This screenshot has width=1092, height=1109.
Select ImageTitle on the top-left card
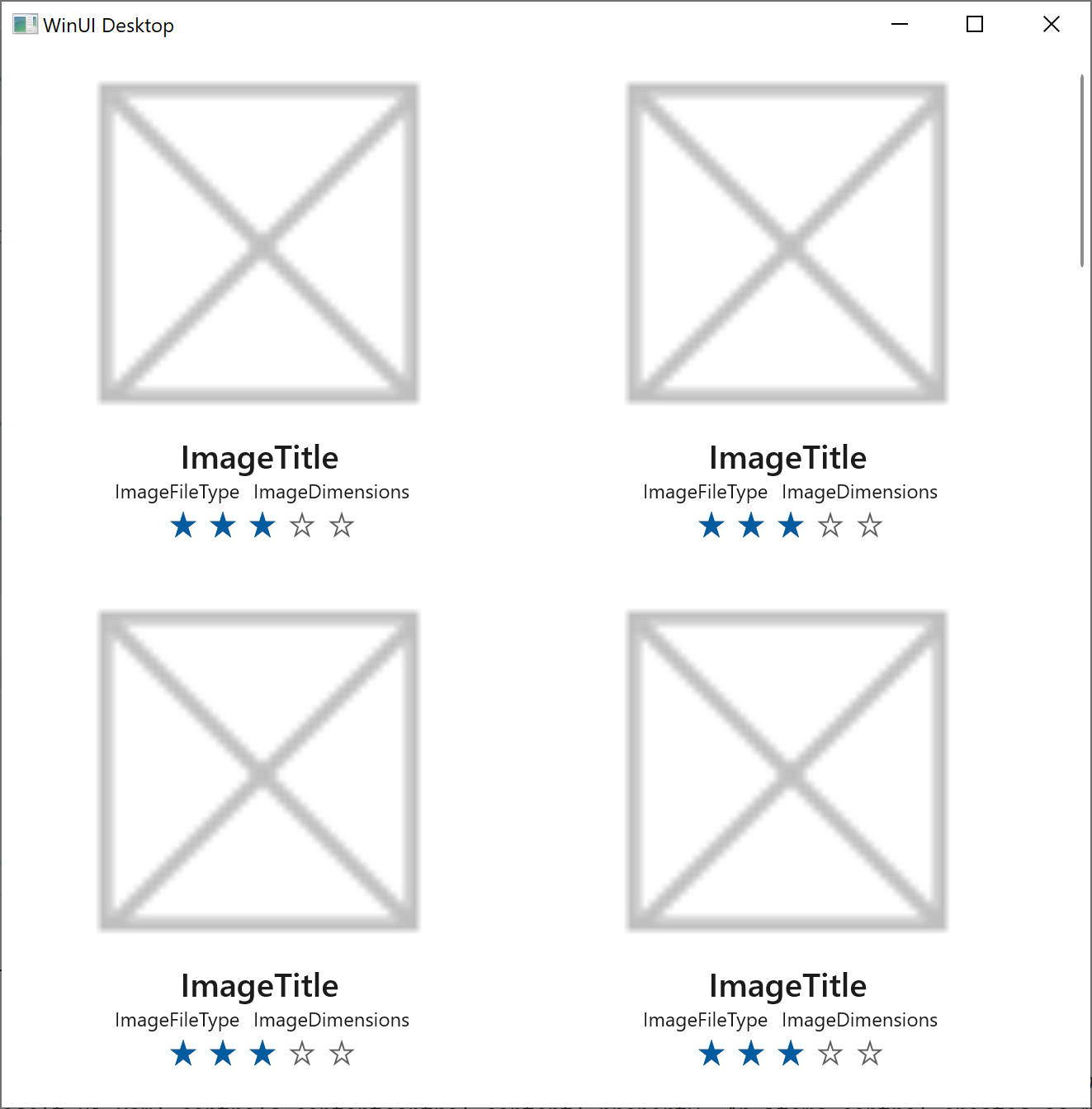[x=260, y=457]
